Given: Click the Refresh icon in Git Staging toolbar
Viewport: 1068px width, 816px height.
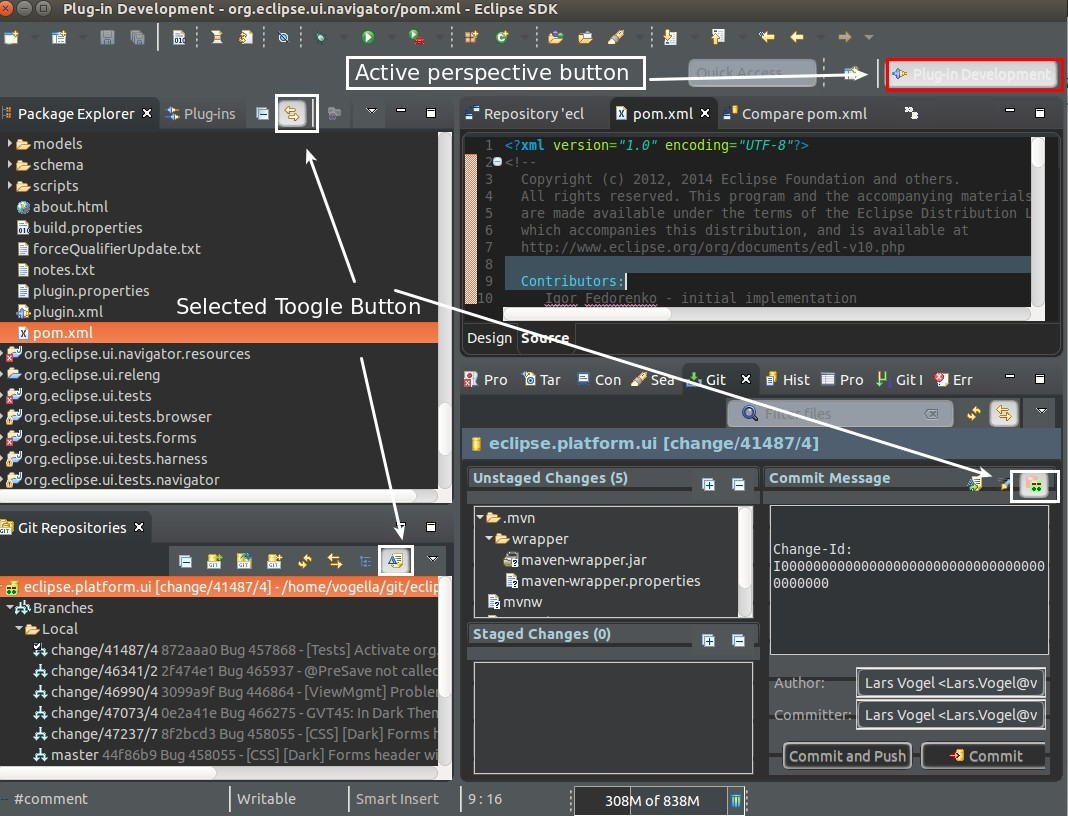Looking at the screenshot, I should (973, 413).
